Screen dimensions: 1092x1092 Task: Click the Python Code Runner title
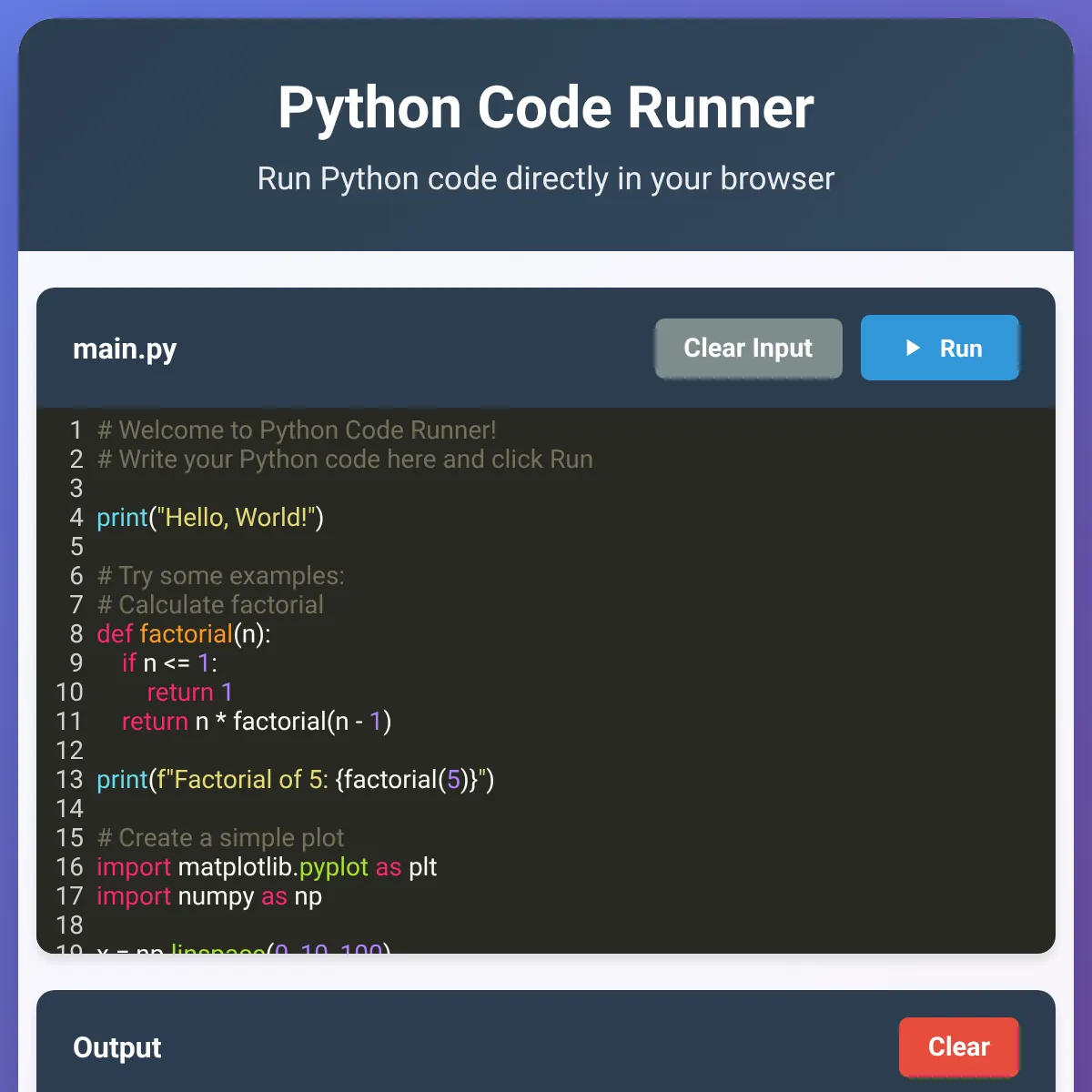545,107
